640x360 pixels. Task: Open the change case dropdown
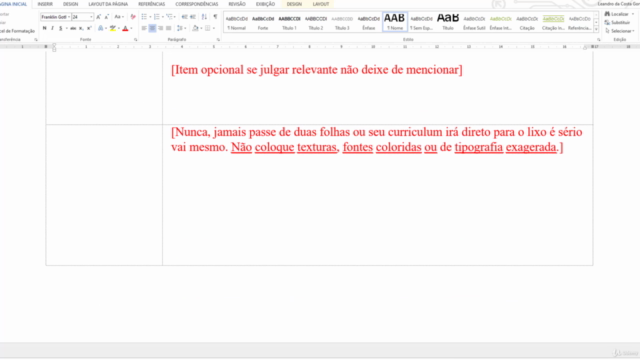(x=119, y=17)
